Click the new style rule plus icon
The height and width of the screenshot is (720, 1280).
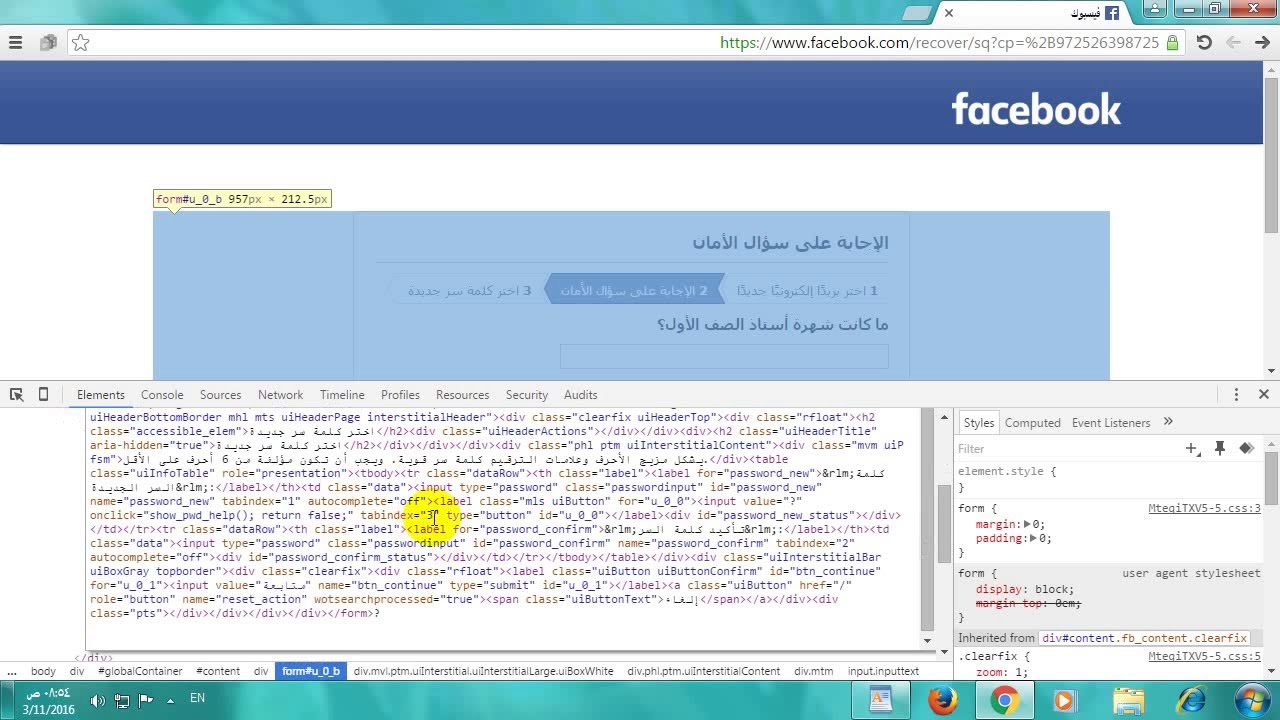point(1192,449)
